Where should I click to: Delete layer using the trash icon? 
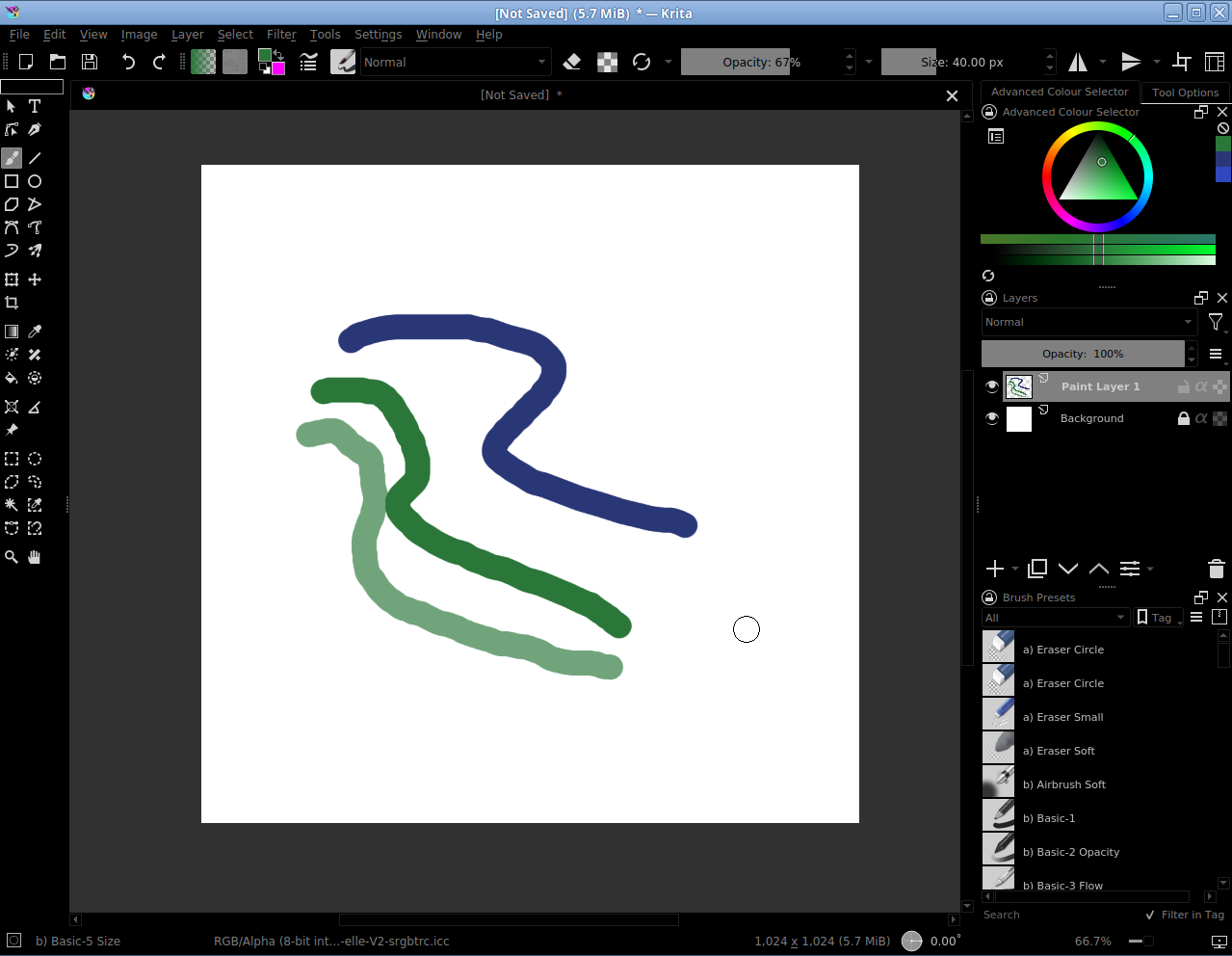pos(1216,569)
